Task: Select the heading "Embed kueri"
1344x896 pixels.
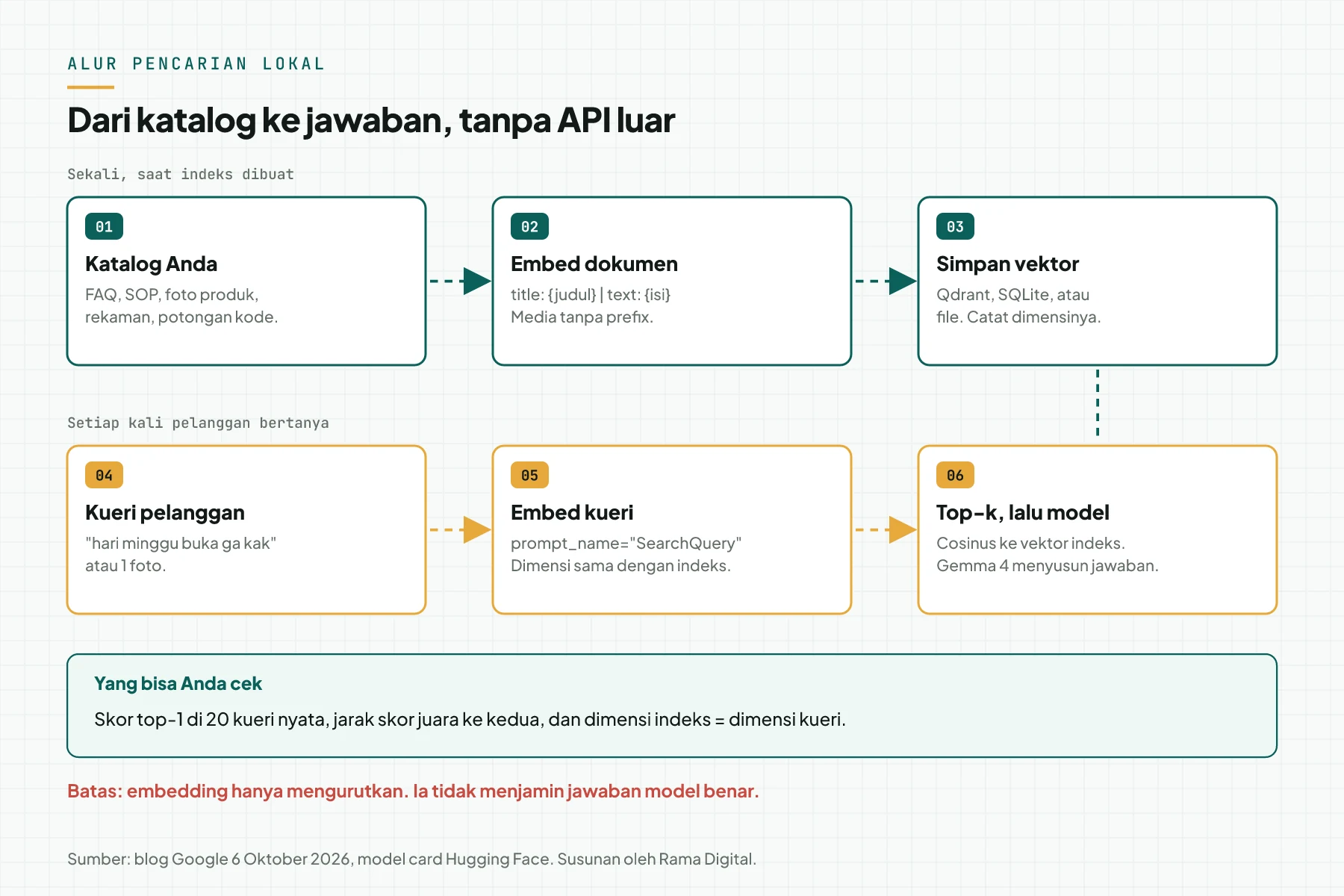Action: click(x=572, y=513)
